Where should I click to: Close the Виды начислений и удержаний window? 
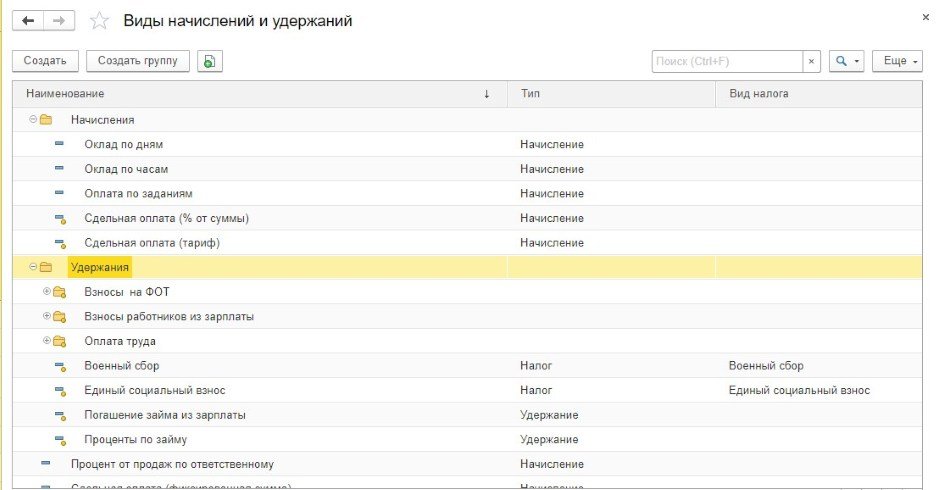tap(926, 17)
